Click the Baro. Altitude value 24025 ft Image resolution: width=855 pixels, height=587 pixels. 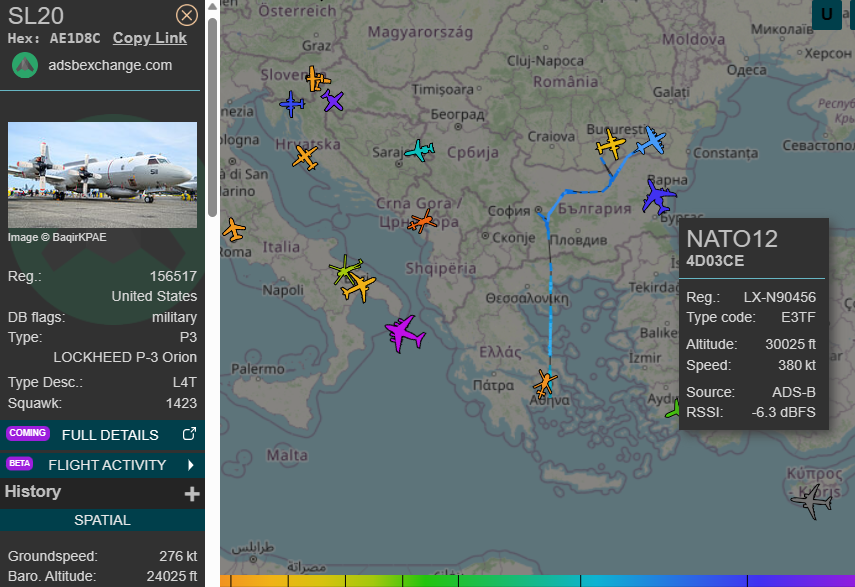coord(172,576)
